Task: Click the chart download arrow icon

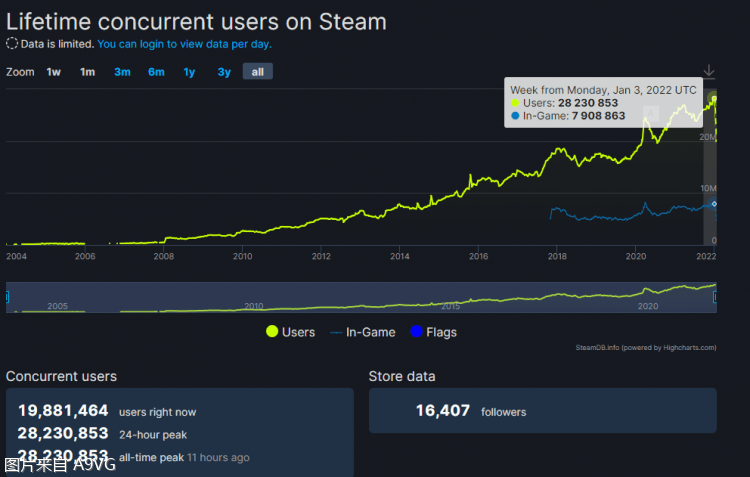Action: tap(709, 70)
